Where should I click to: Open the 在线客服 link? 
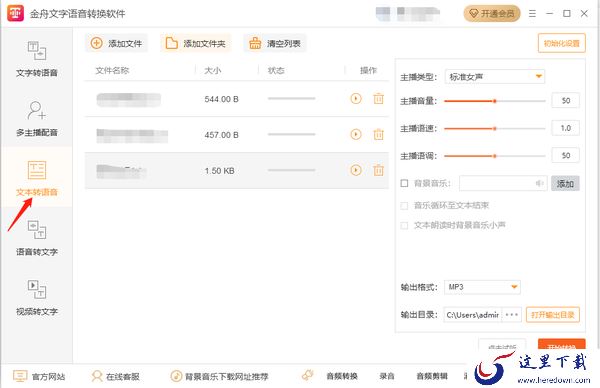[x=116, y=377]
